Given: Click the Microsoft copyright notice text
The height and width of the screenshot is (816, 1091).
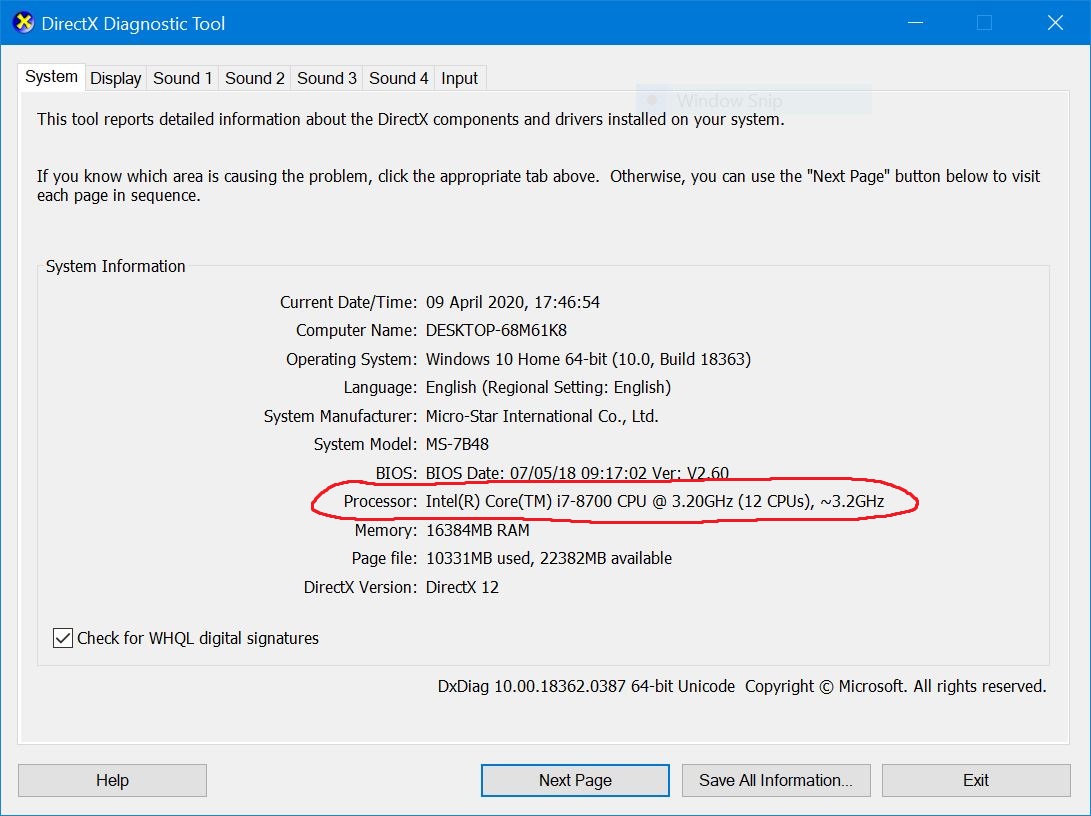Looking at the screenshot, I should [895, 686].
